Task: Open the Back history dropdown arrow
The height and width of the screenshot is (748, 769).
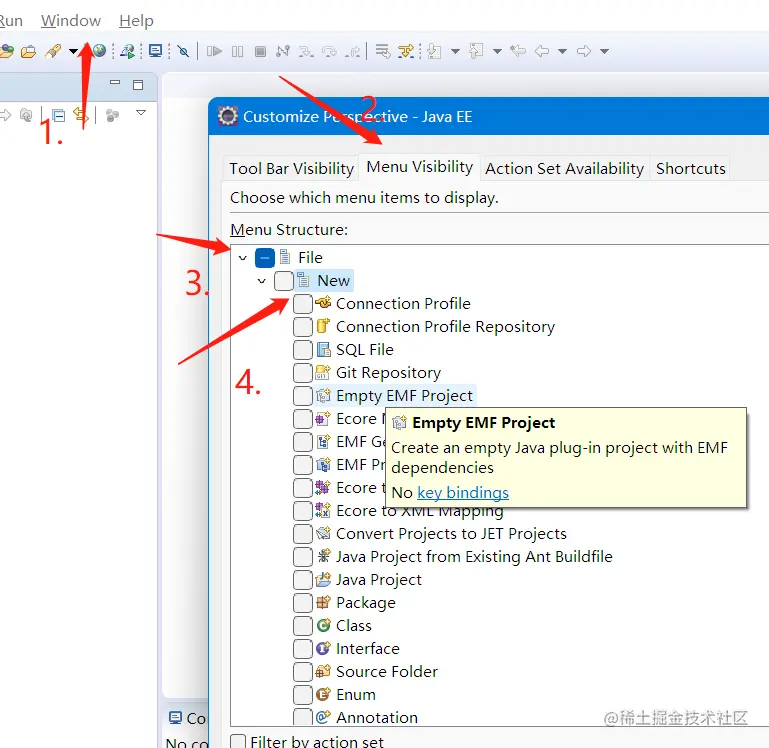Action: click(x=563, y=51)
